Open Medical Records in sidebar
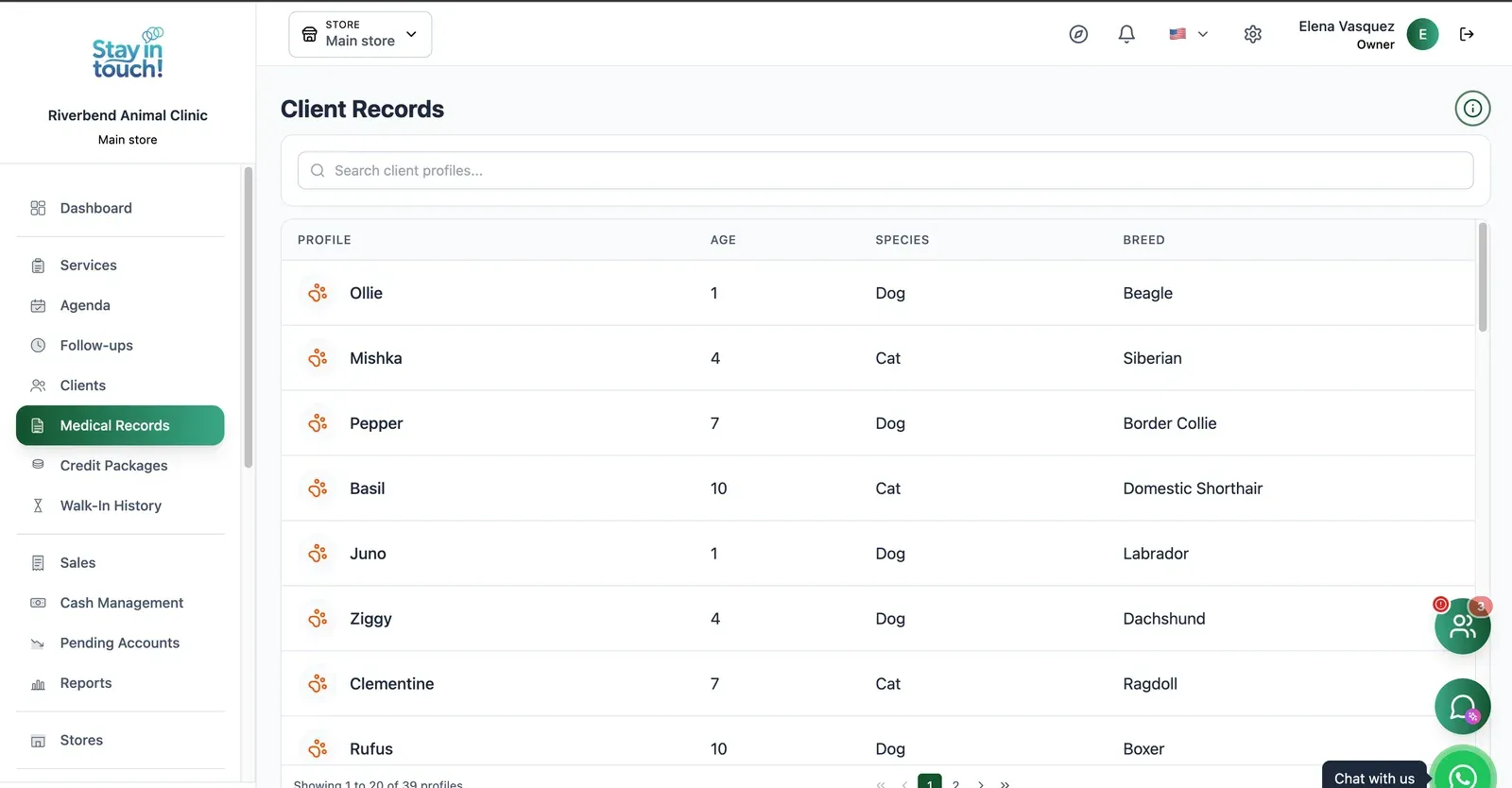 [120, 425]
